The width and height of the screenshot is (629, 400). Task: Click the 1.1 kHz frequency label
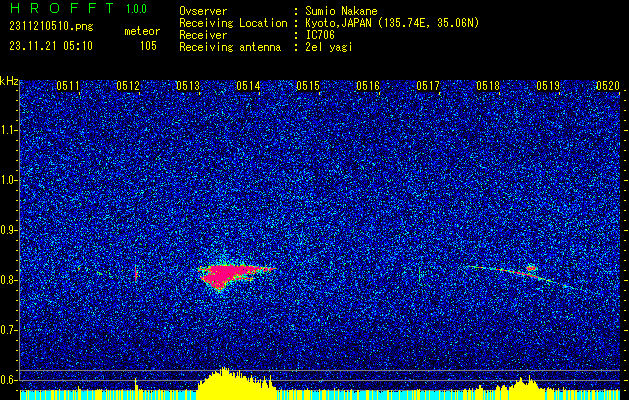pos(8,130)
